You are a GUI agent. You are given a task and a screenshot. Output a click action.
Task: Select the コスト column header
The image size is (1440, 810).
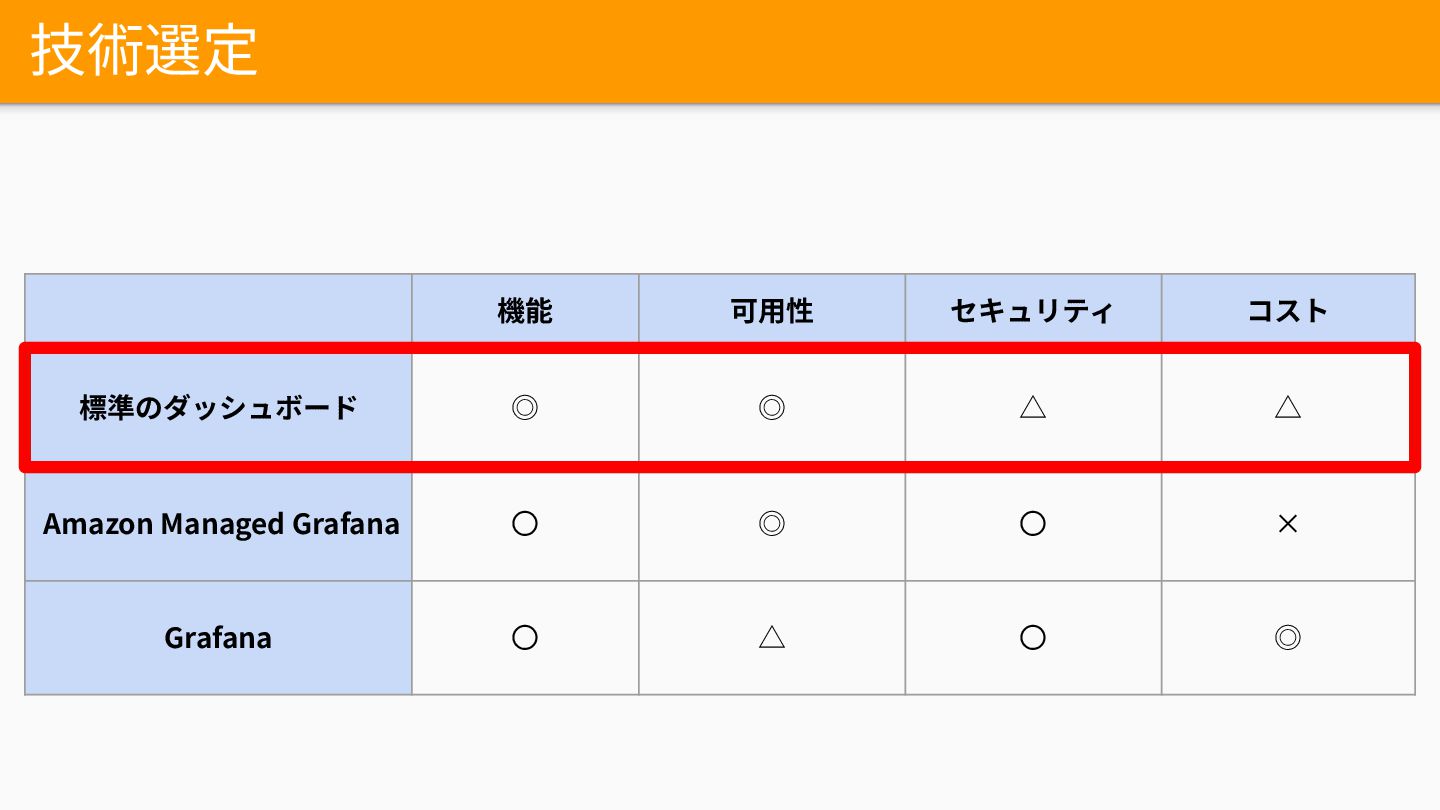[1287, 311]
